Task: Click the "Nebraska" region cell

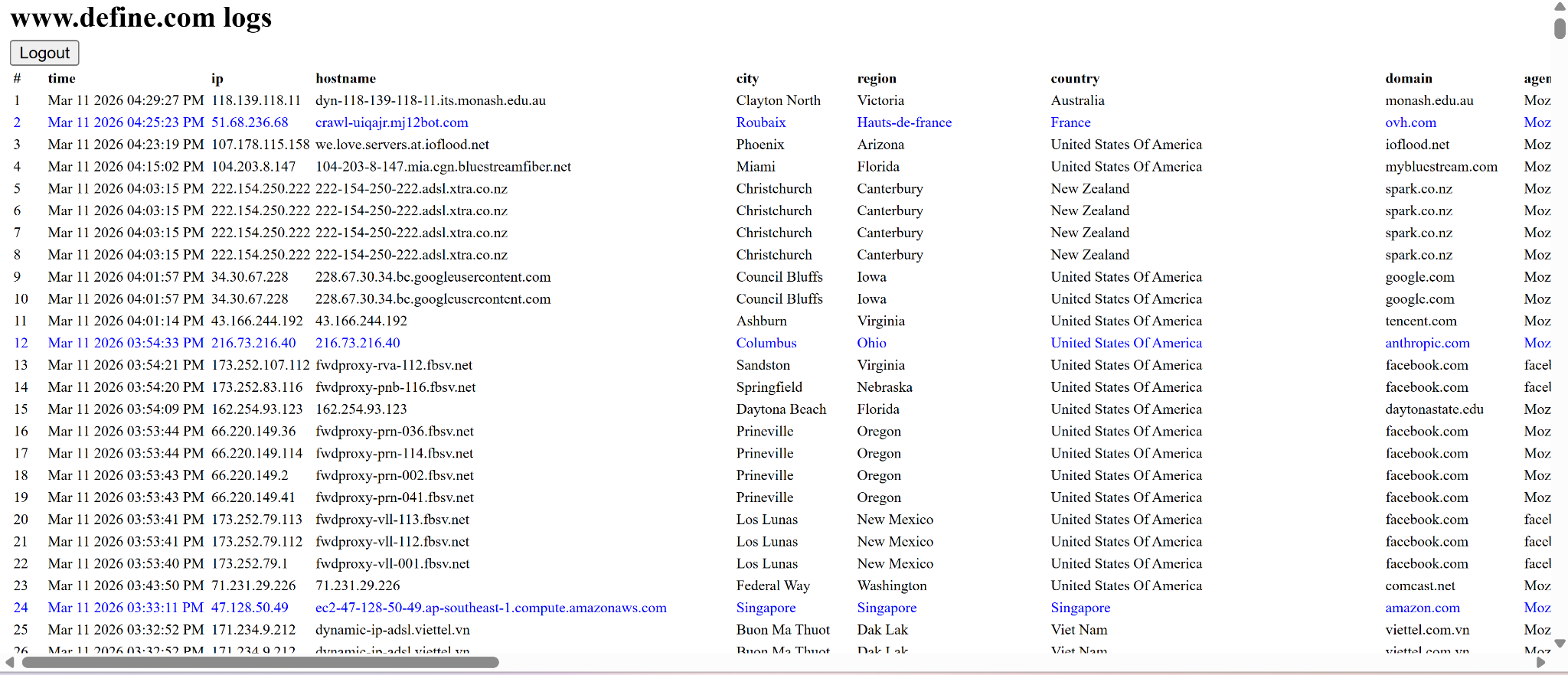Action: pos(885,387)
